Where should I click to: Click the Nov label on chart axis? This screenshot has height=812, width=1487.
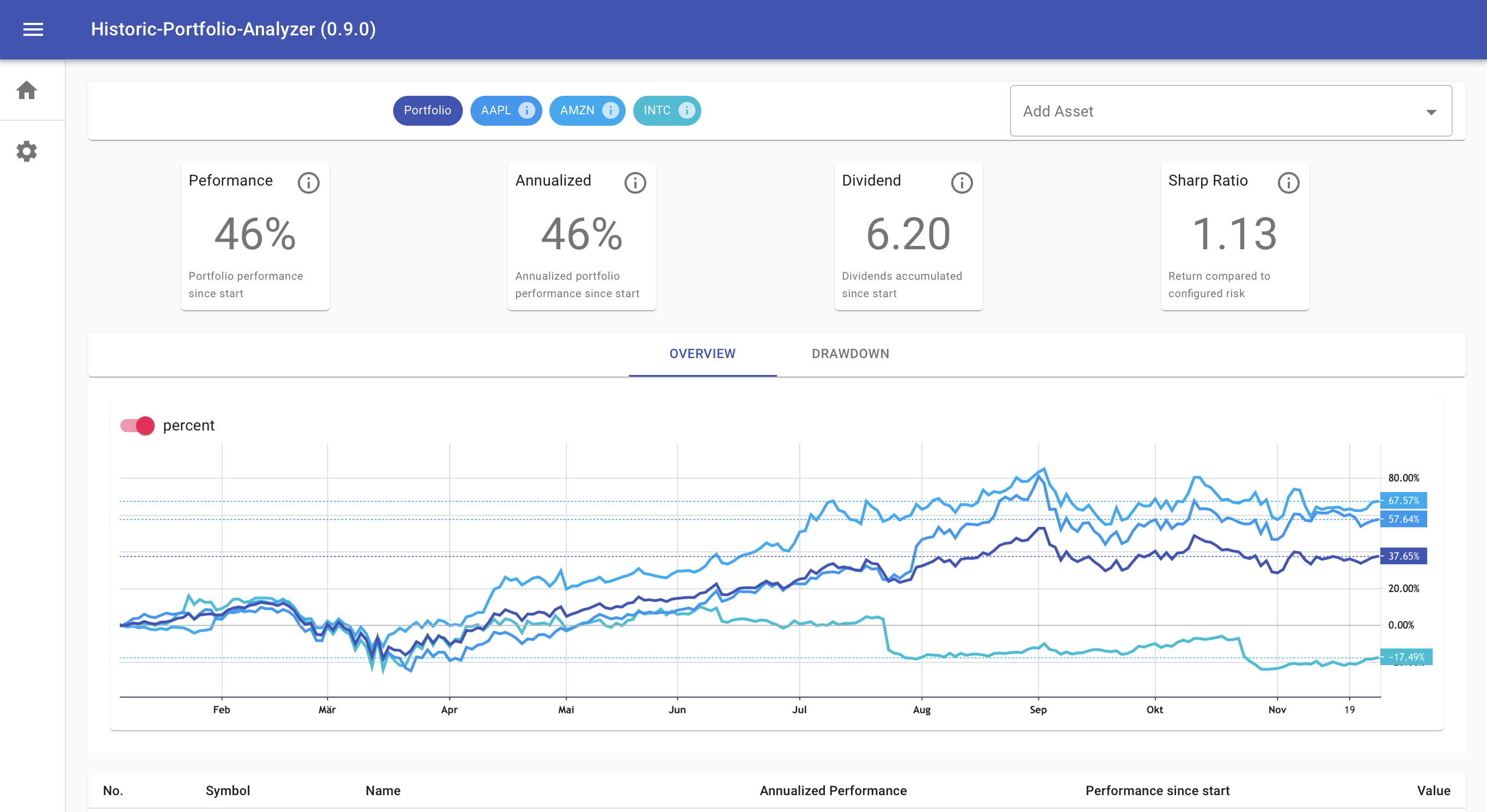coord(1277,710)
